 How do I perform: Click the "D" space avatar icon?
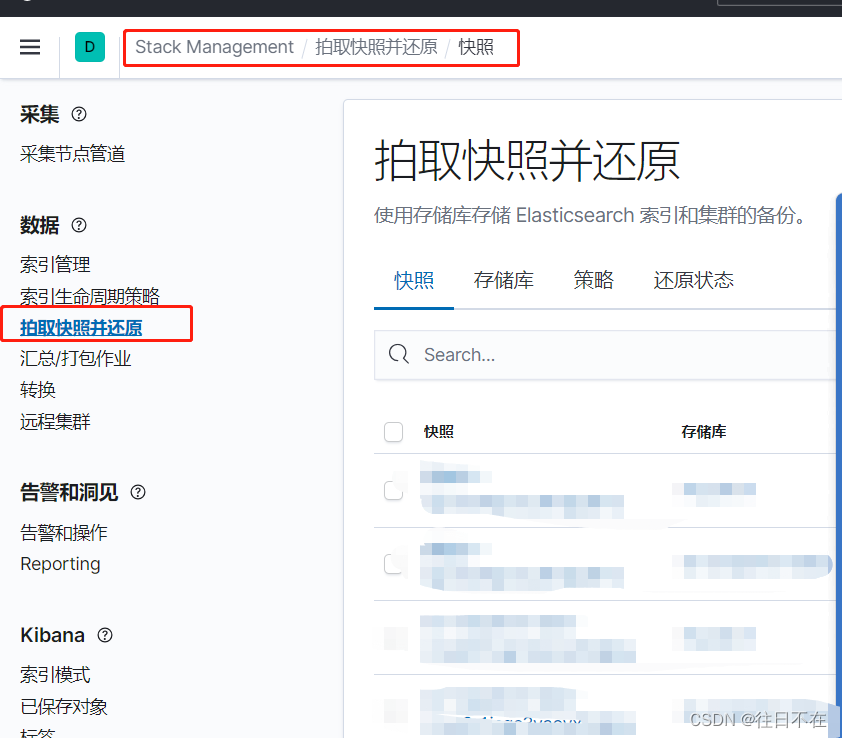tap(90, 47)
